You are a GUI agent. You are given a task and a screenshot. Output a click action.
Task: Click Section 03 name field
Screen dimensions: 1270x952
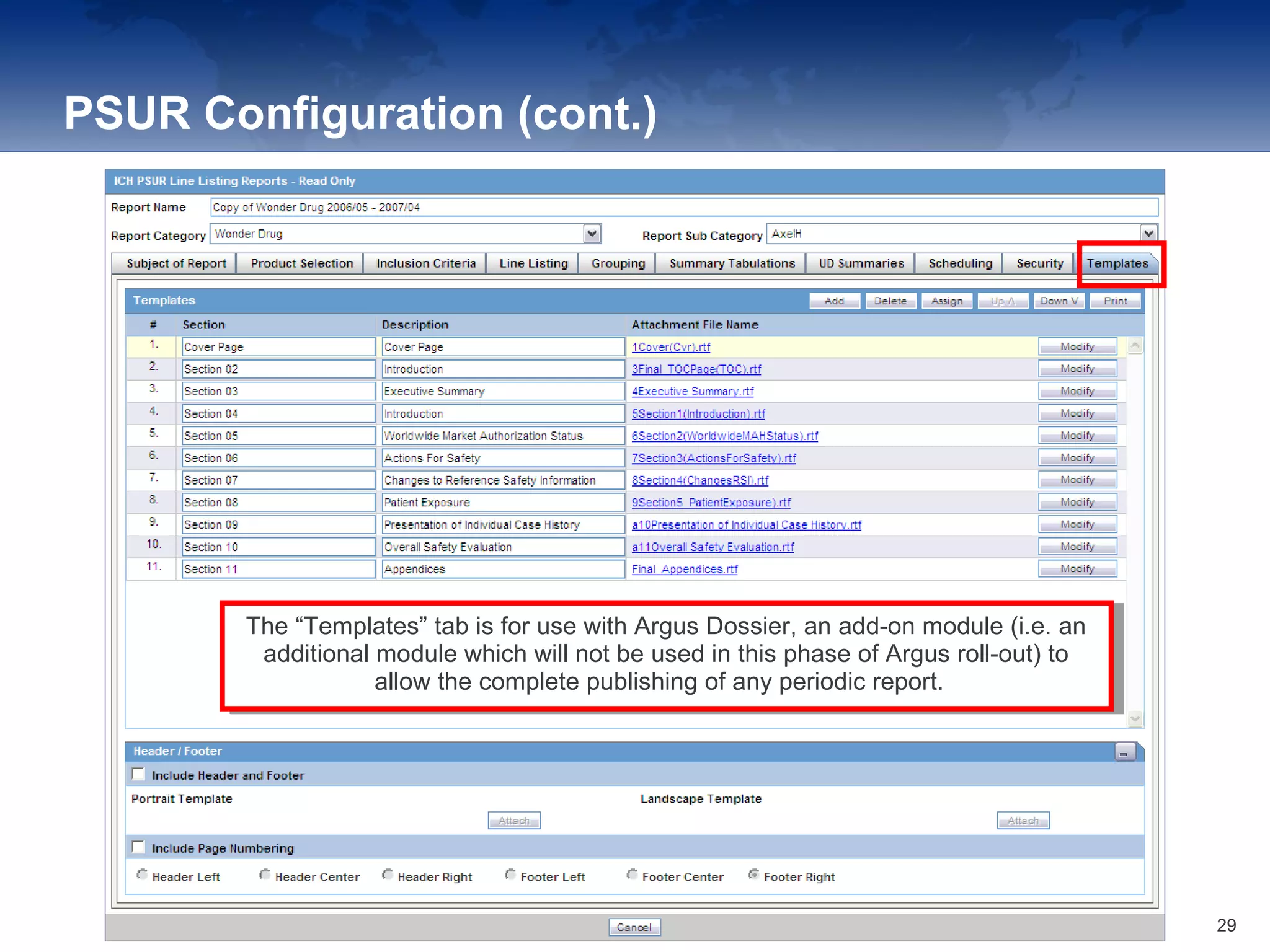click(278, 391)
